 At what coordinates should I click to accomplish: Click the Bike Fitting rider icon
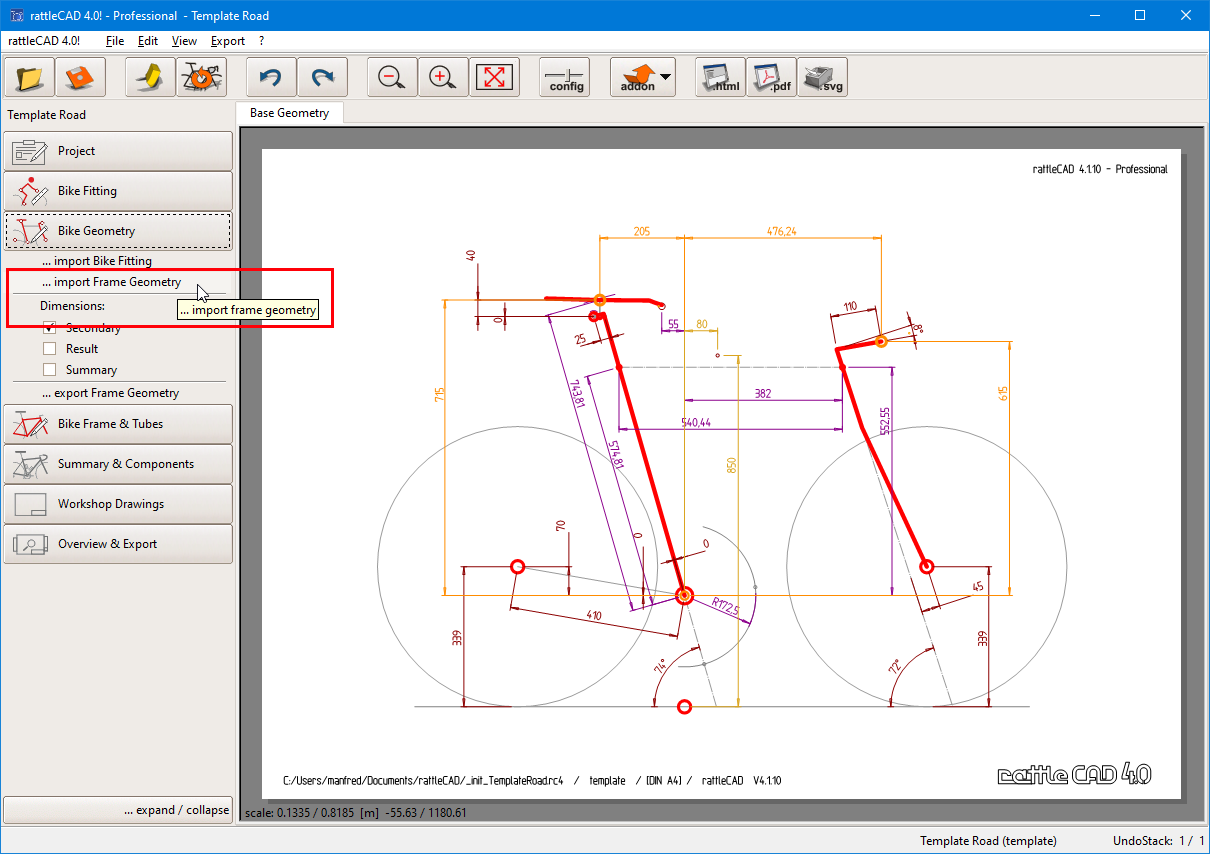(x=30, y=191)
